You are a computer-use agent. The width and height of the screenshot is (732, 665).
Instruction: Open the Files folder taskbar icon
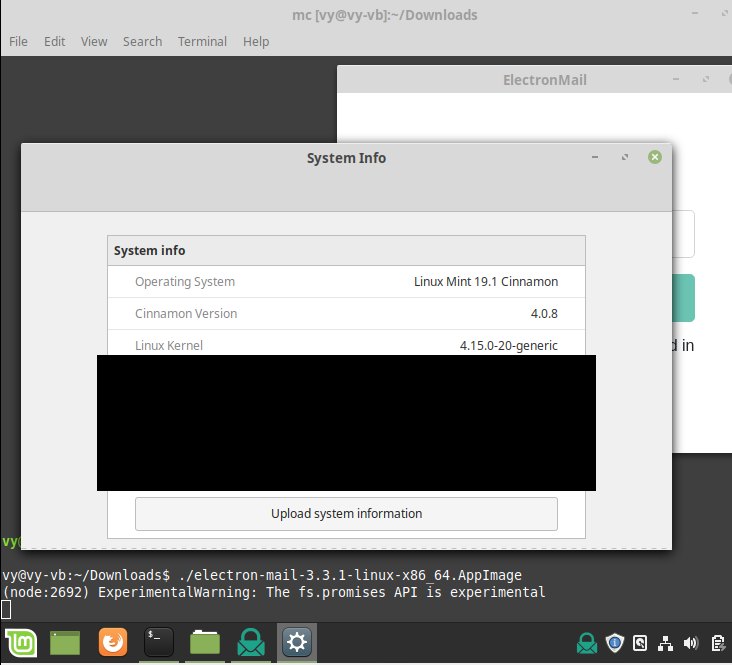click(205, 642)
